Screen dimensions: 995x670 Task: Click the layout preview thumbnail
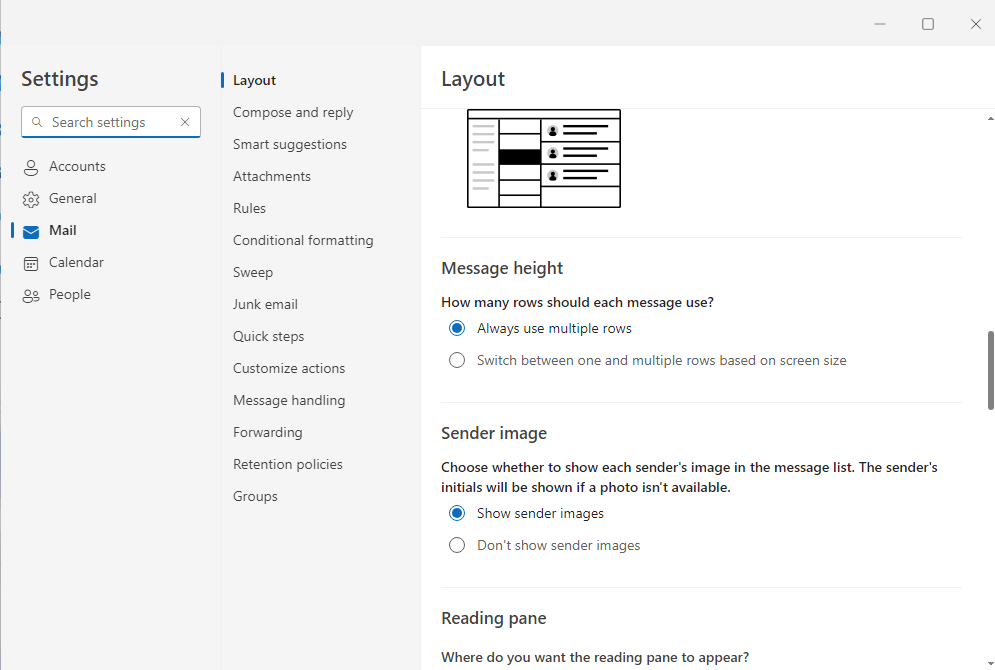(544, 159)
